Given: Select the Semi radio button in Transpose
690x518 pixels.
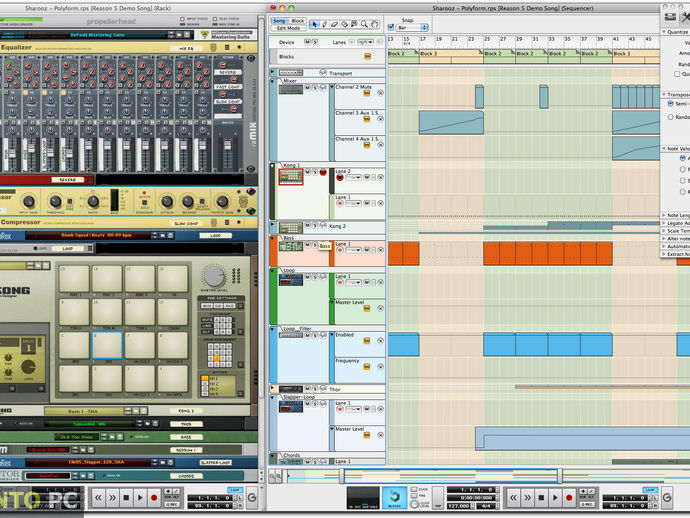Looking at the screenshot, I should pyautogui.click(x=670, y=103).
